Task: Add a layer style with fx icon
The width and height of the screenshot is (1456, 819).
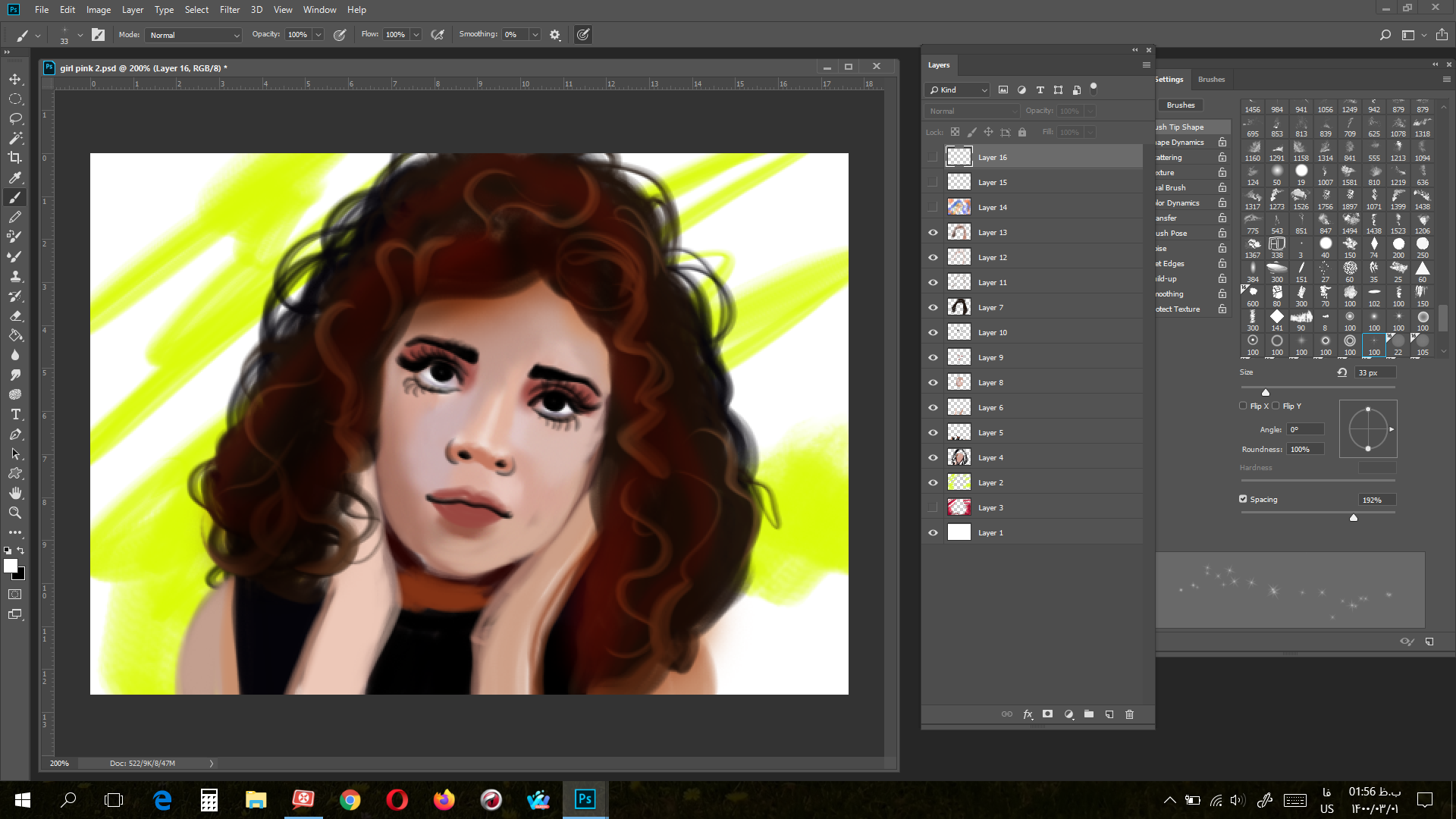Action: tap(1028, 714)
